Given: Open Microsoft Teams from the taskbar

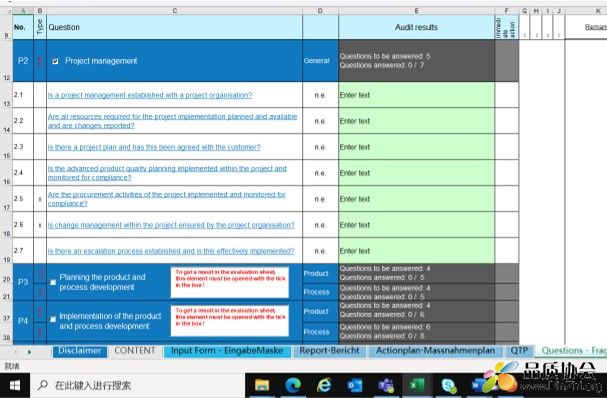Looking at the screenshot, I should coord(386,385).
